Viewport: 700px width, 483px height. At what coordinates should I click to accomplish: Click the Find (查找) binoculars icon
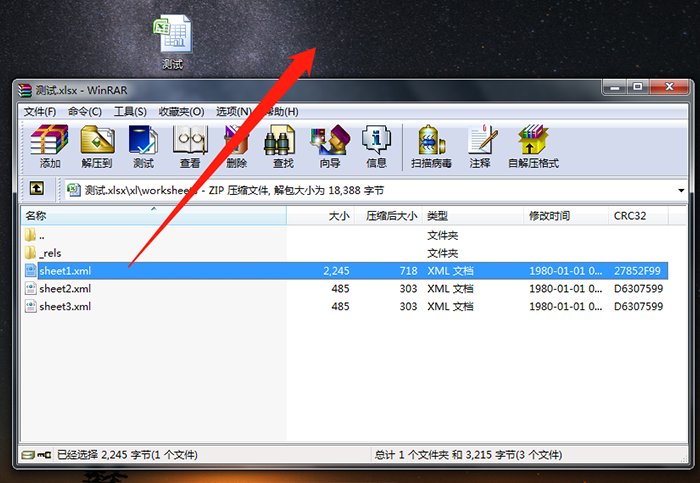(x=283, y=146)
